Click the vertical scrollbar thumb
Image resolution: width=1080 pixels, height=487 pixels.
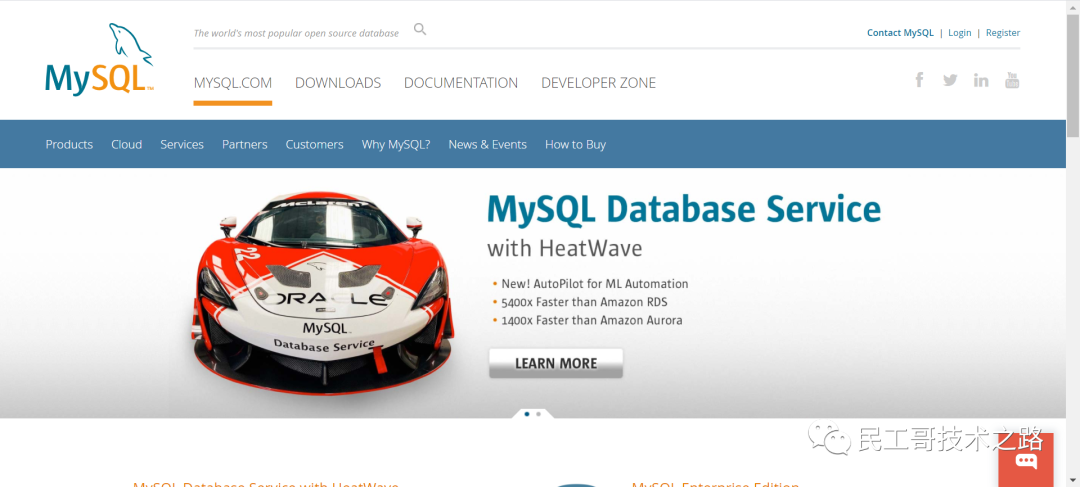click(1073, 76)
